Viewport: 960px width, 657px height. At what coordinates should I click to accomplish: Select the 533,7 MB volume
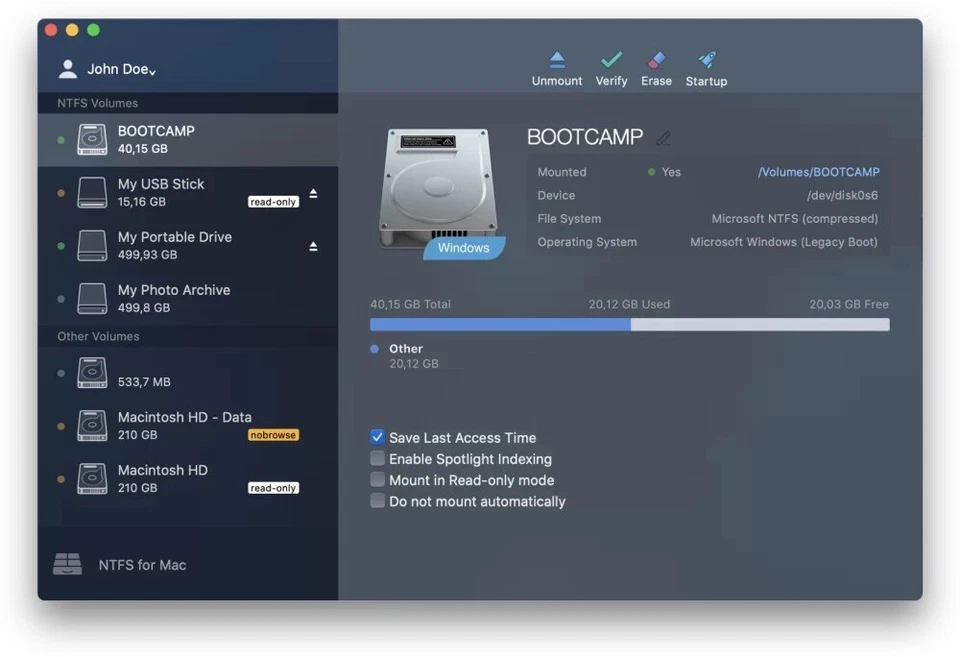point(150,372)
